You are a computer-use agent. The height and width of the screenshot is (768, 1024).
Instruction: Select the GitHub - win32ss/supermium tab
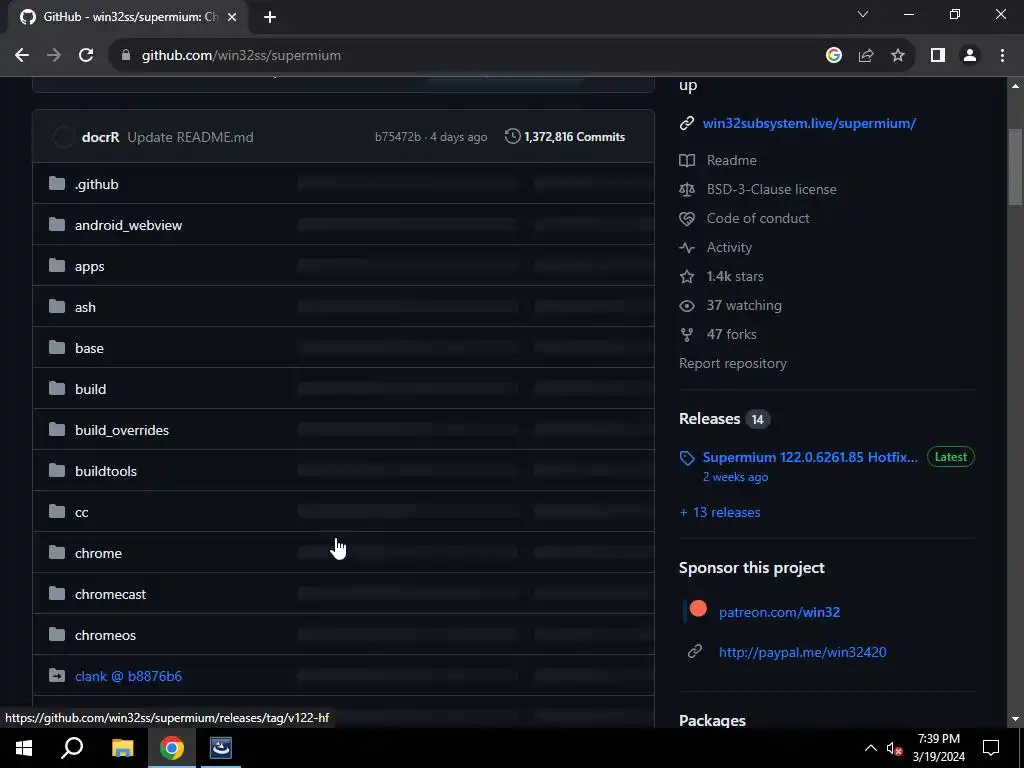129,18
